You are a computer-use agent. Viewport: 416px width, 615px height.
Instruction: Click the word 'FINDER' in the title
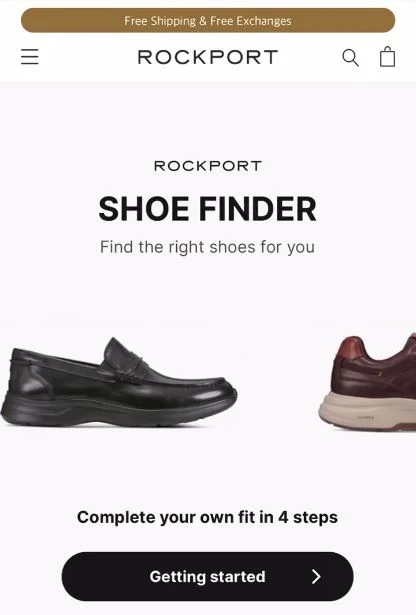coord(258,209)
